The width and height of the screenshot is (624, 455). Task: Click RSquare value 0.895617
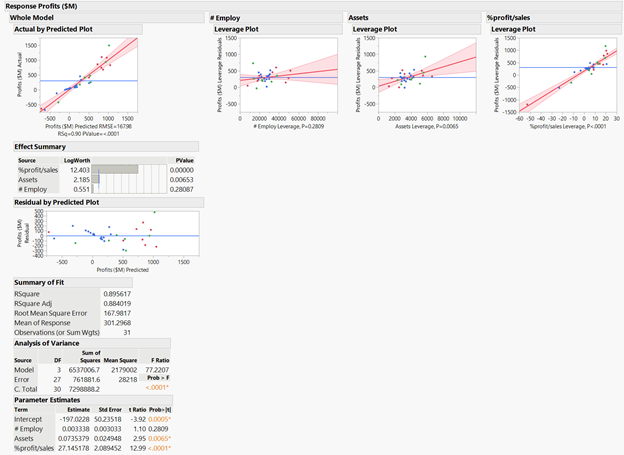[117, 294]
